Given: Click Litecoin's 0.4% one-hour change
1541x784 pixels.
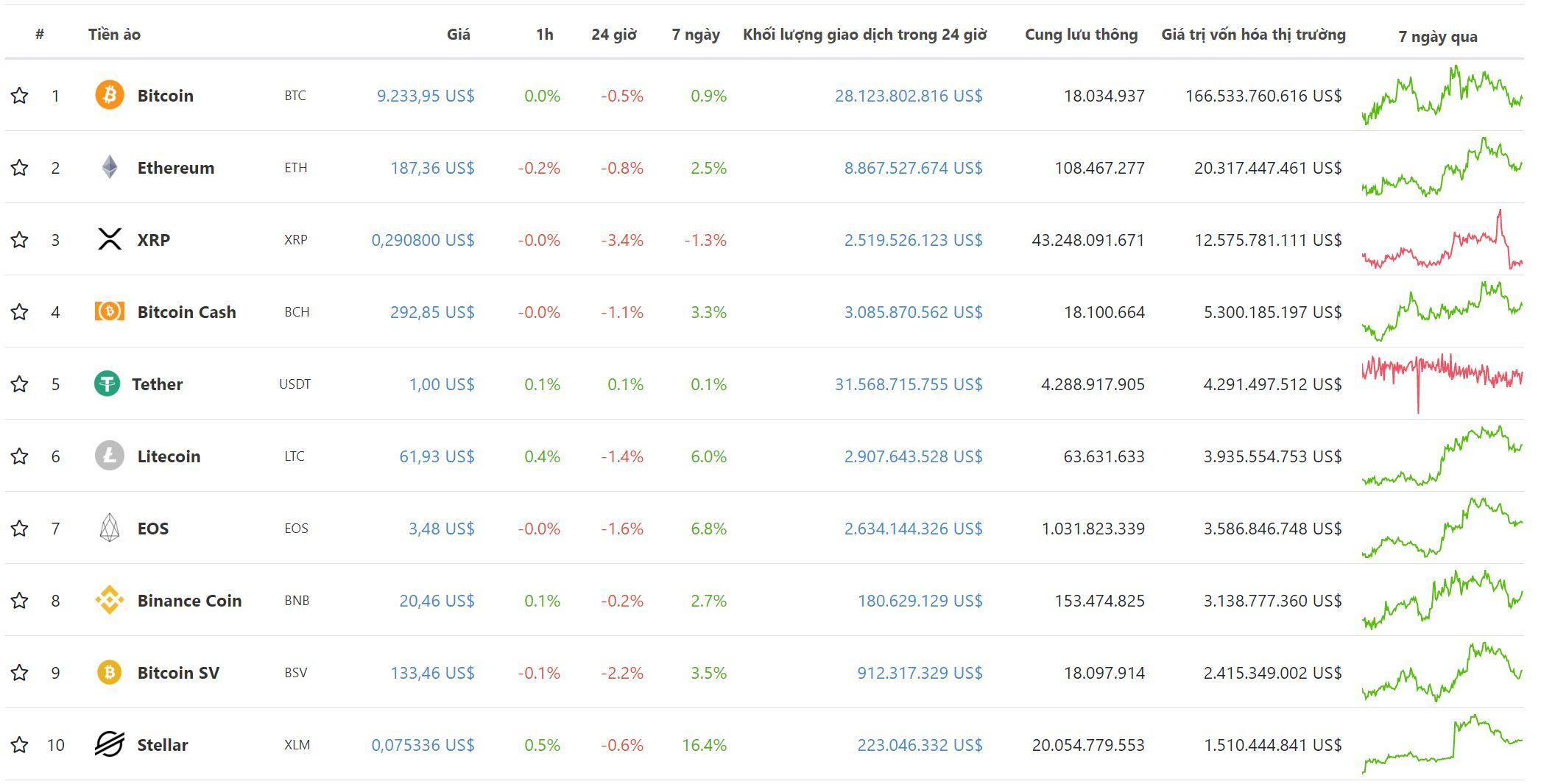Looking at the screenshot, I should pyautogui.click(x=542, y=456).
